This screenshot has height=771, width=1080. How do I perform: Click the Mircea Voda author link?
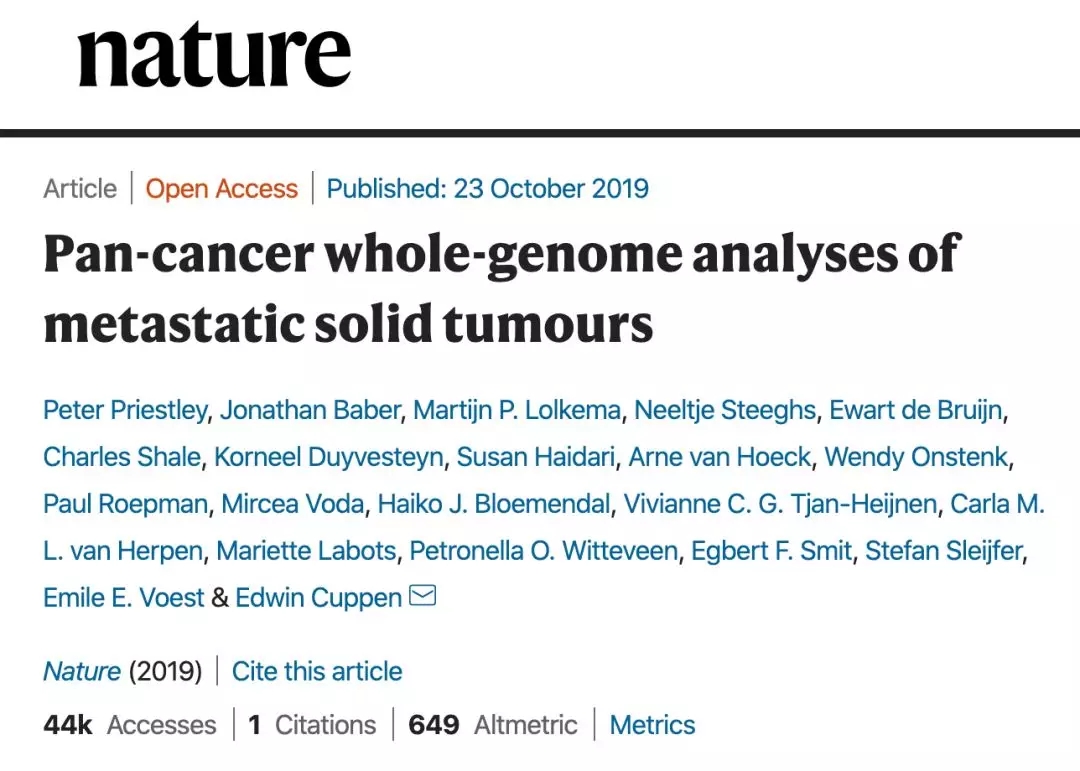(292, 504)
